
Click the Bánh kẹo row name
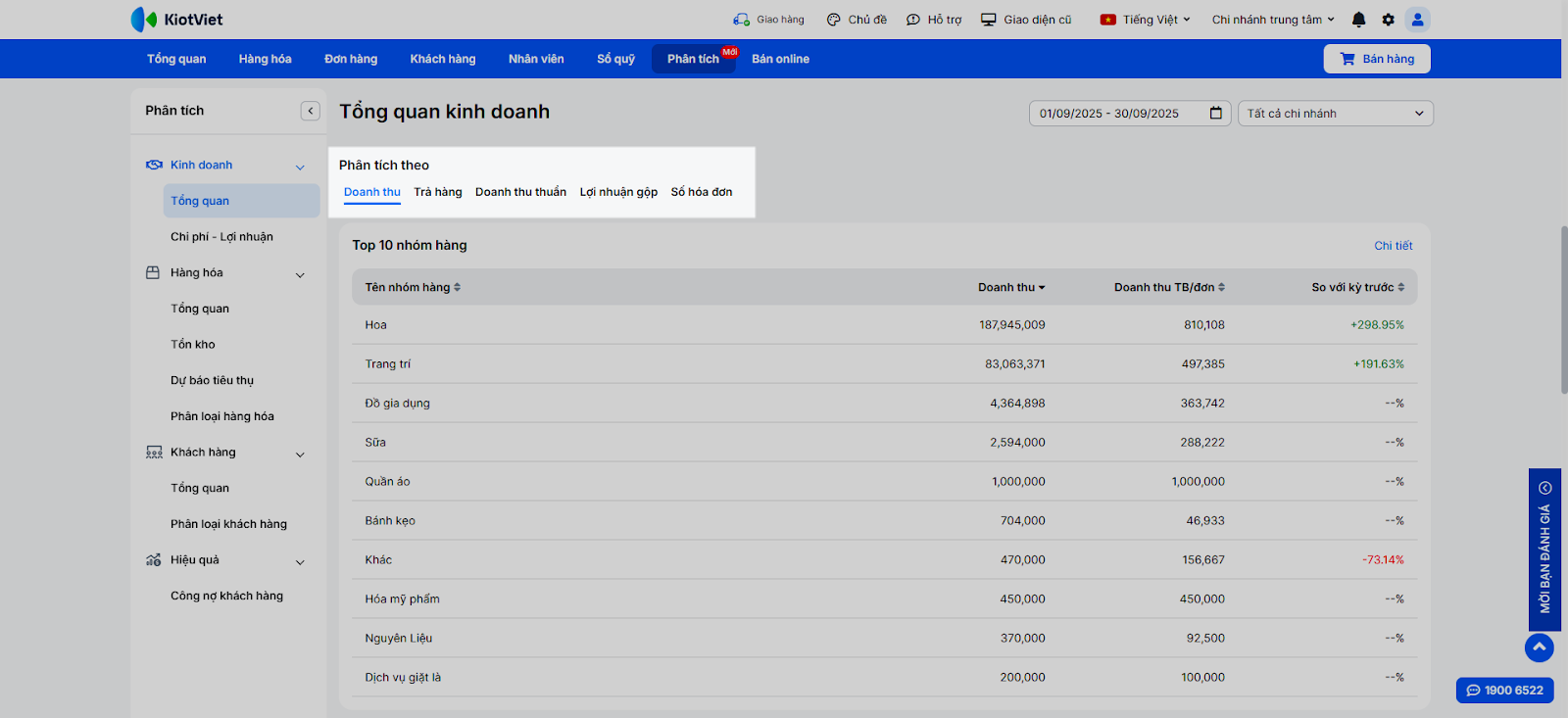[x=390, y=521]
